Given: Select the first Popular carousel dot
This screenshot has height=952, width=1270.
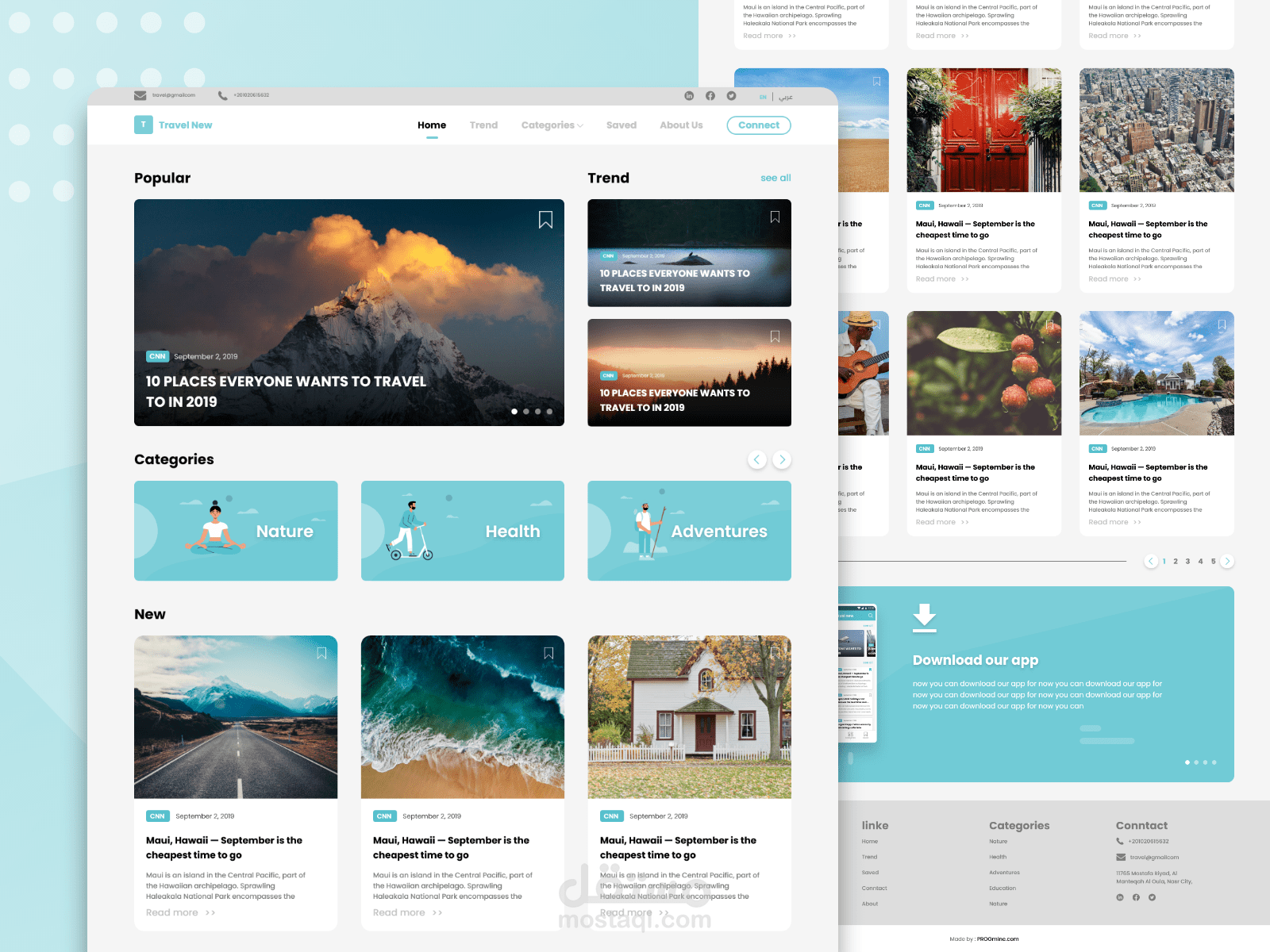Looking at the screenshot, I should point(514,412).
